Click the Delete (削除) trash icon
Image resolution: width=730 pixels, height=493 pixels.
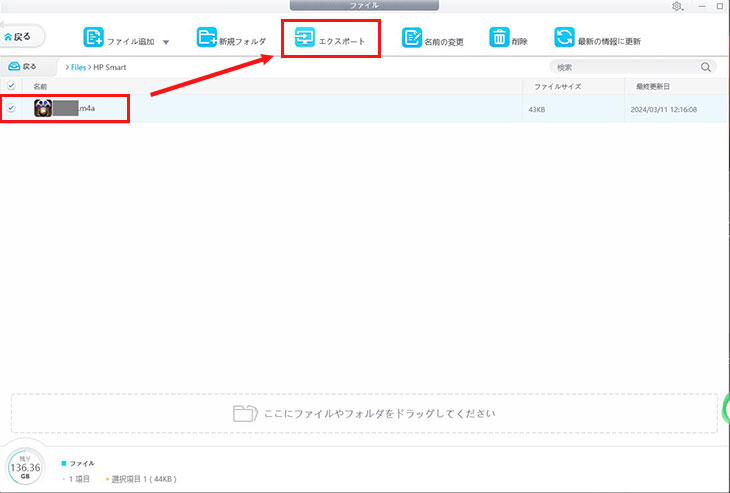tap(499, 38)
